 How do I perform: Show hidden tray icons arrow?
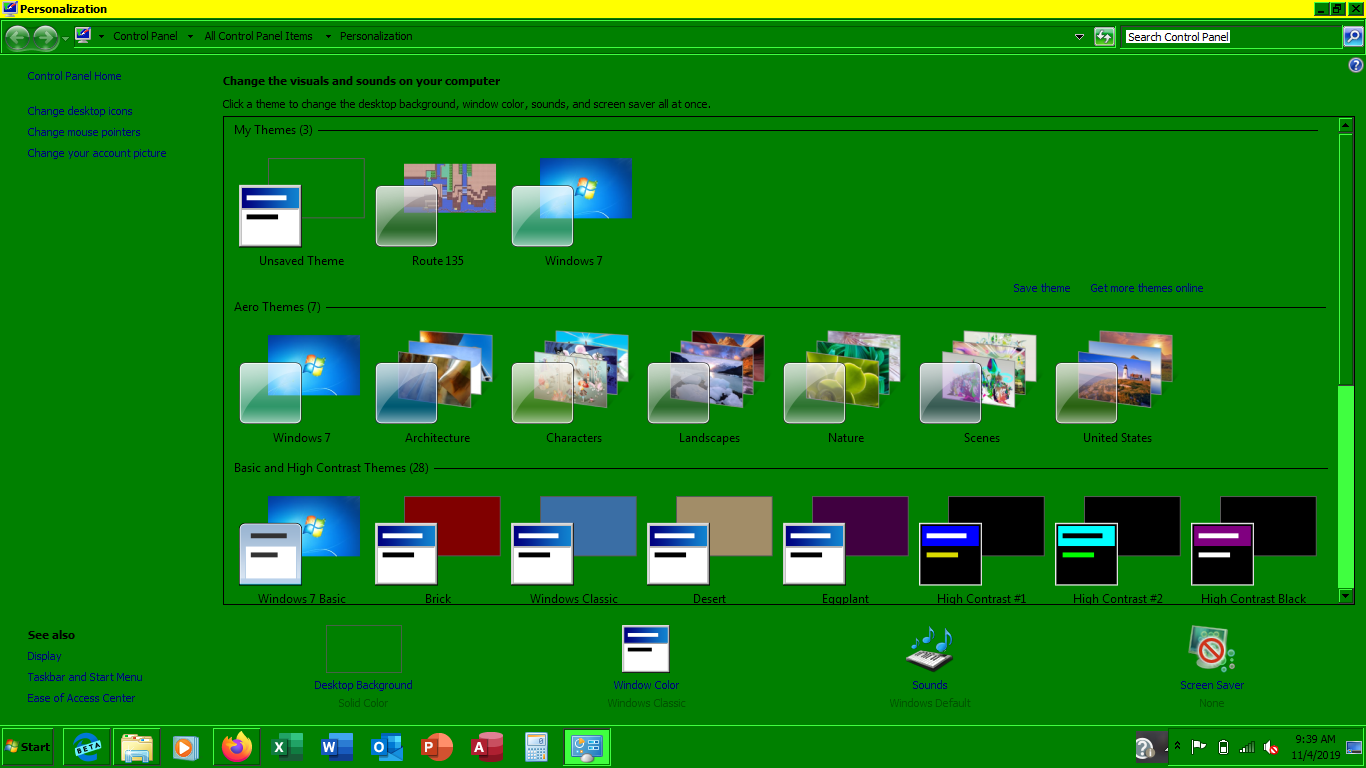(x=1177, y=747)
